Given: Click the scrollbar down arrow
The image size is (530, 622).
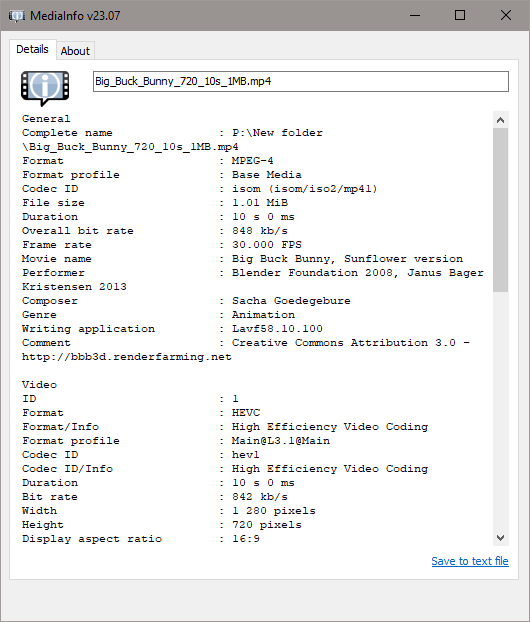Looking at the screenshot, I should 500,538.
